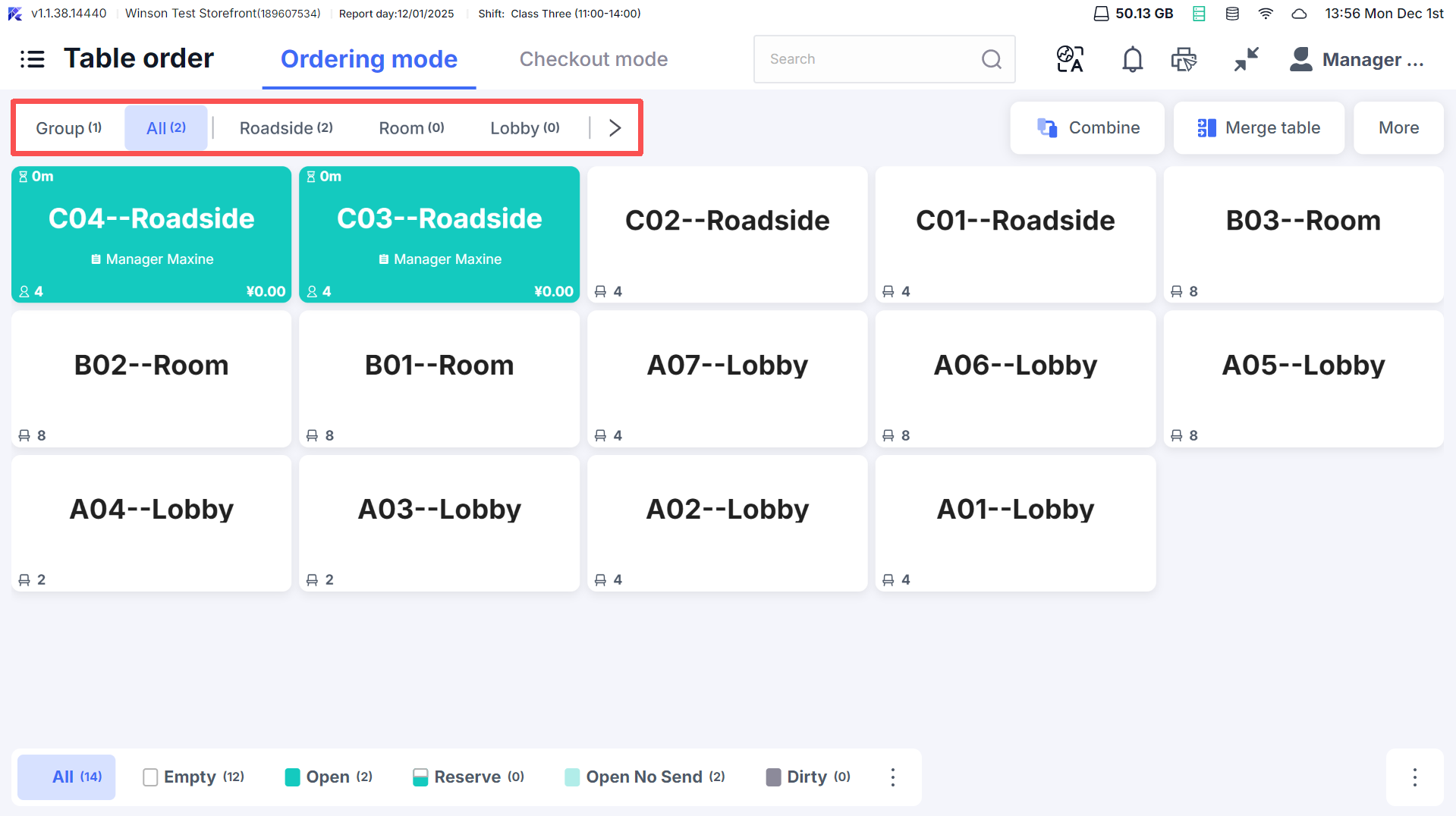1456x816 pixels.
Task: Click the magnifier search icon
Action: point(991,59)
